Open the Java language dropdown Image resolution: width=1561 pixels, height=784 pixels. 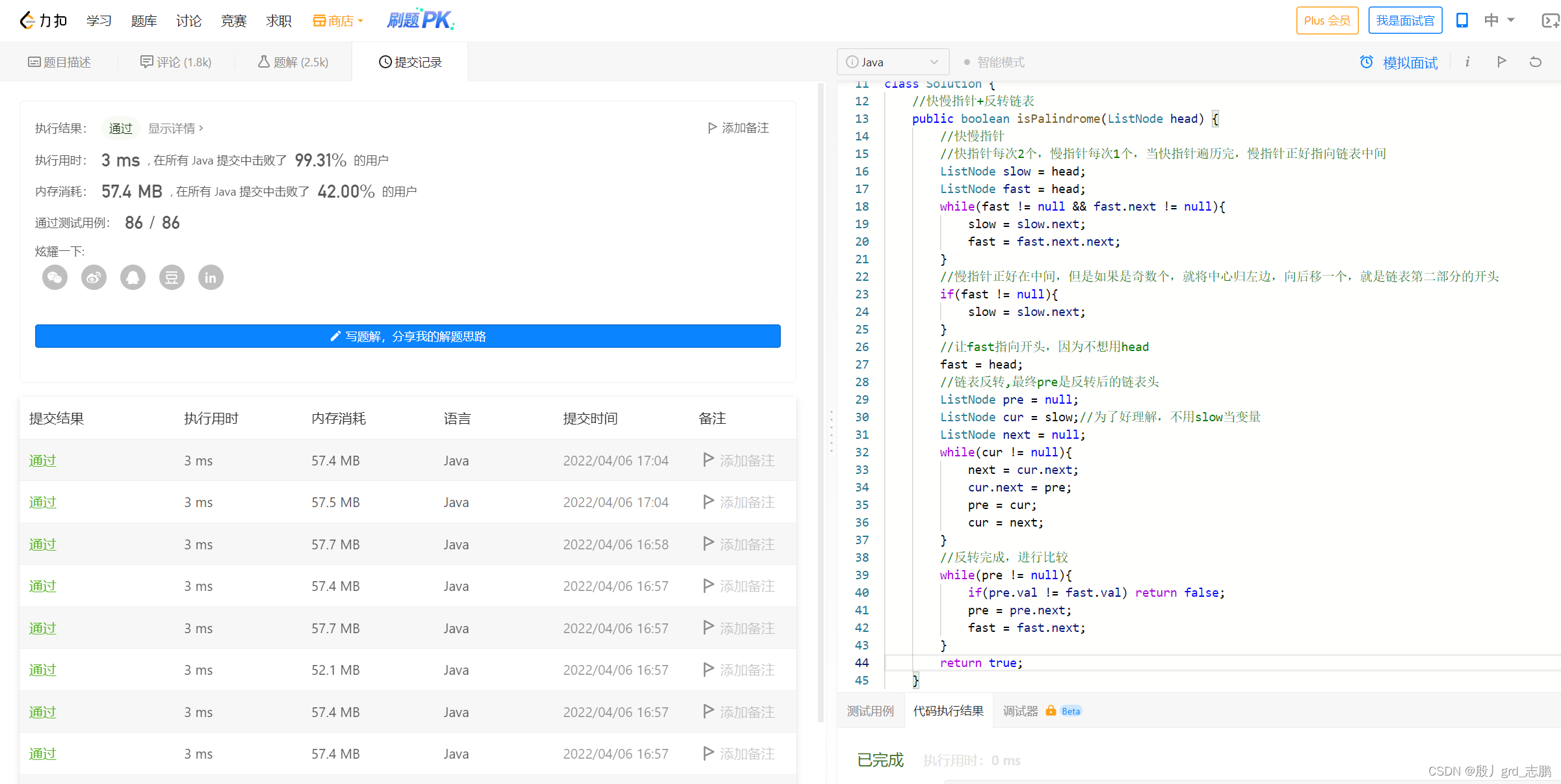point(892,62)
